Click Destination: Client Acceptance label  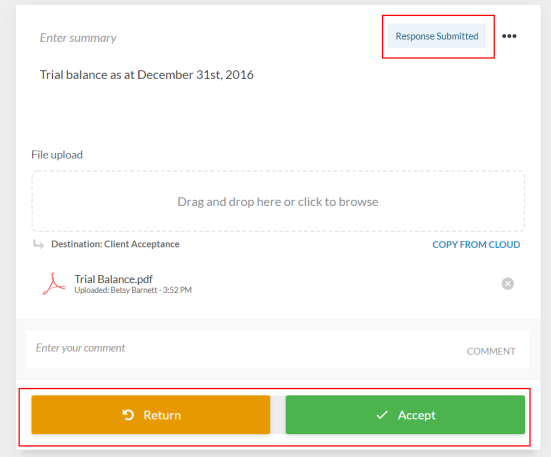click(115, 244)
